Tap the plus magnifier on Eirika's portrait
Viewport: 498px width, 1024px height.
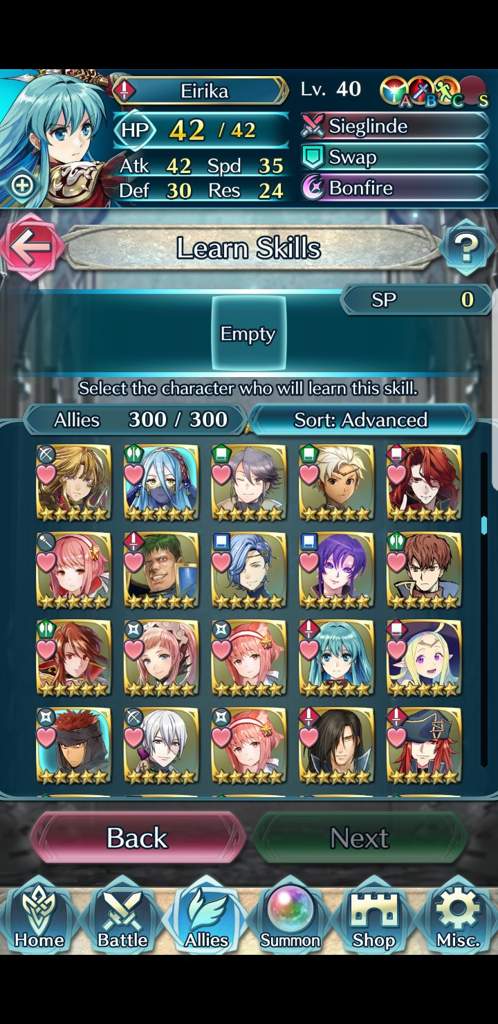[22, 185]
